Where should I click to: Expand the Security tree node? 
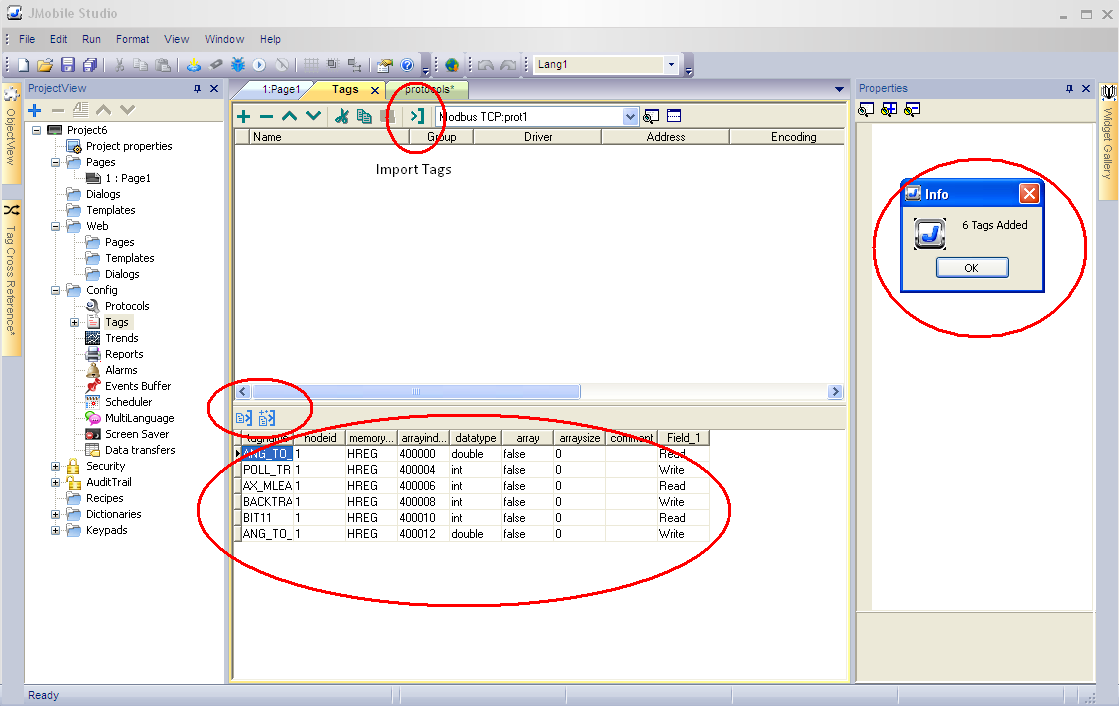pyautogui.click(x=56, y=466)
